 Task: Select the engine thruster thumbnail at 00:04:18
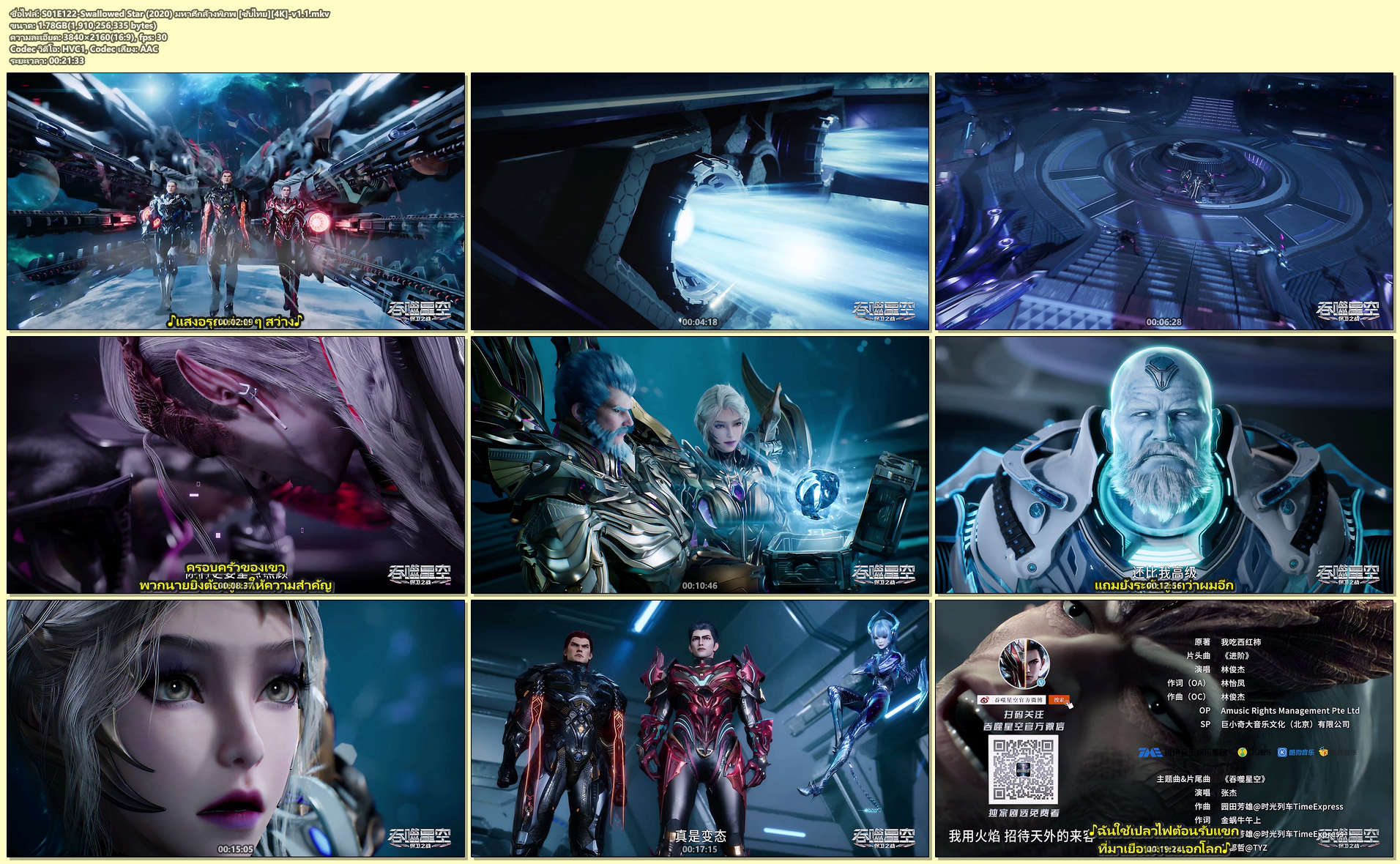pos(699,201)
